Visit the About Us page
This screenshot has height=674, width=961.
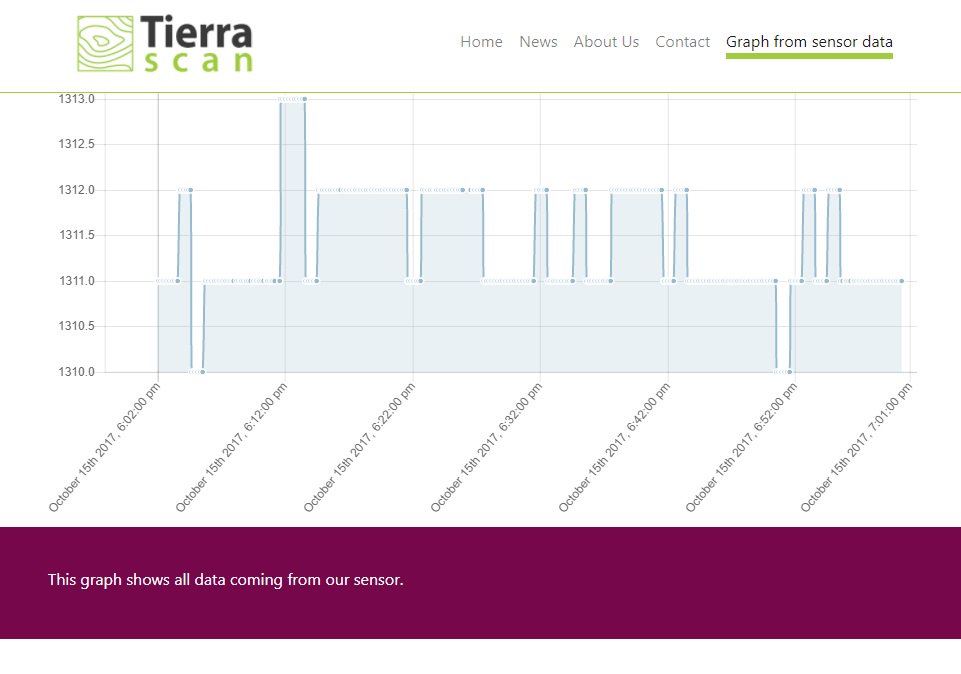(x=606, y=42)
